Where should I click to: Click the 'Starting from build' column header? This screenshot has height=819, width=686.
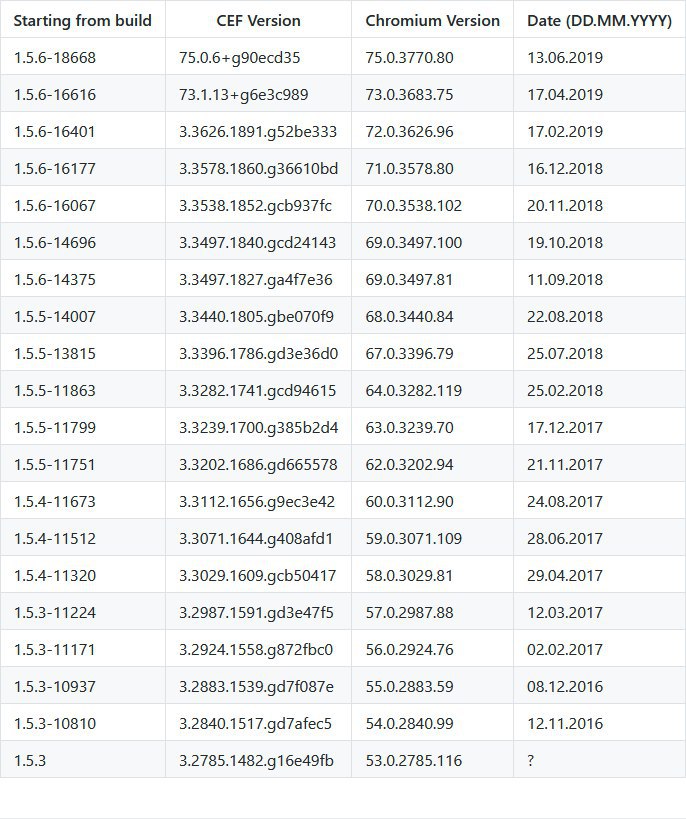click(x=83, y=20)
